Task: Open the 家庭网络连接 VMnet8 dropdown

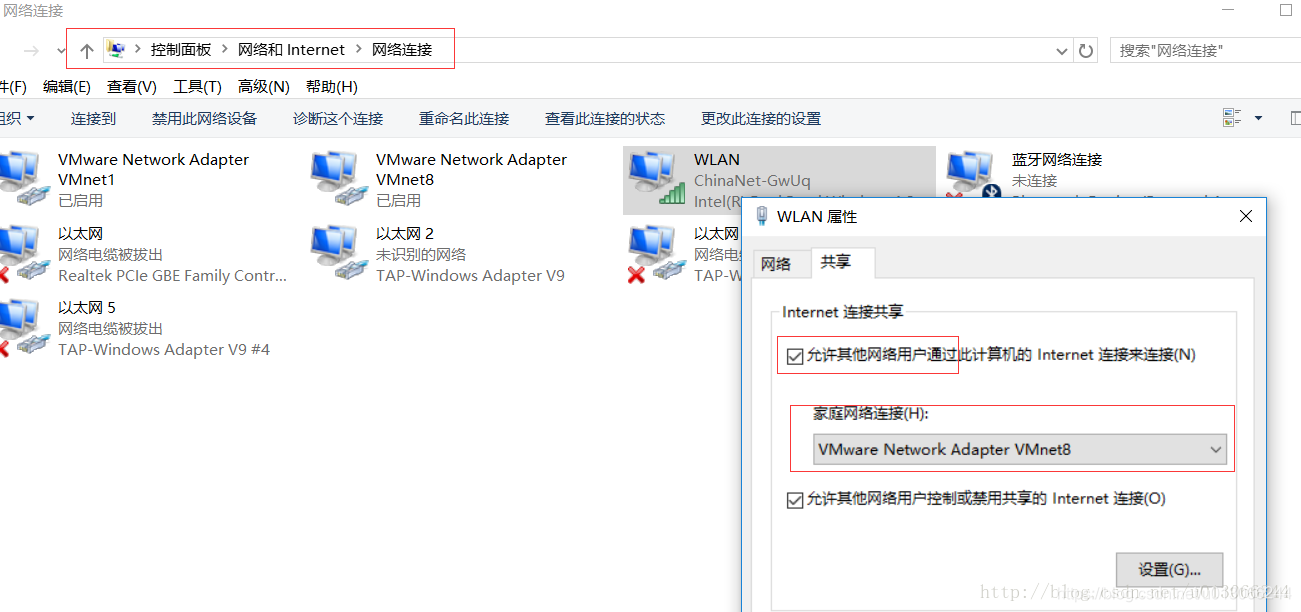Action: pyautogui.click(x=1018, y=450)
